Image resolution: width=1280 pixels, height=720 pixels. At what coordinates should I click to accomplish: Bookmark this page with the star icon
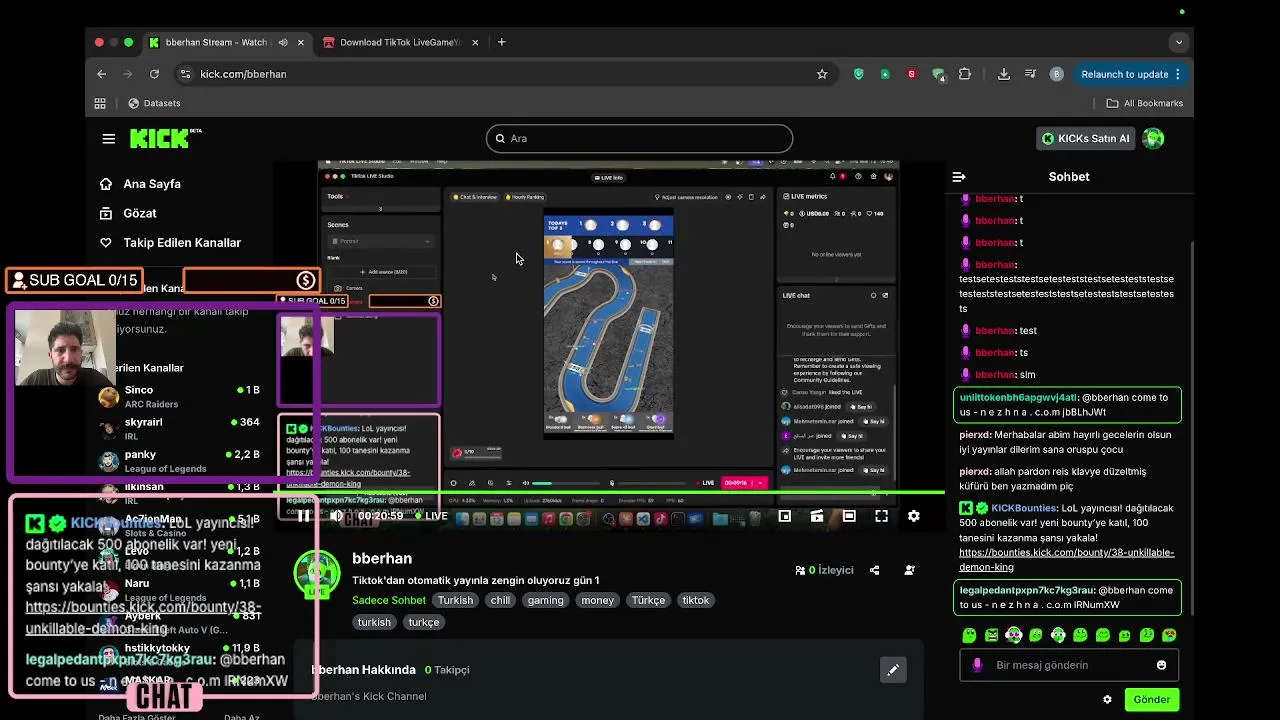pyautogui.click(x=822, y=74)
